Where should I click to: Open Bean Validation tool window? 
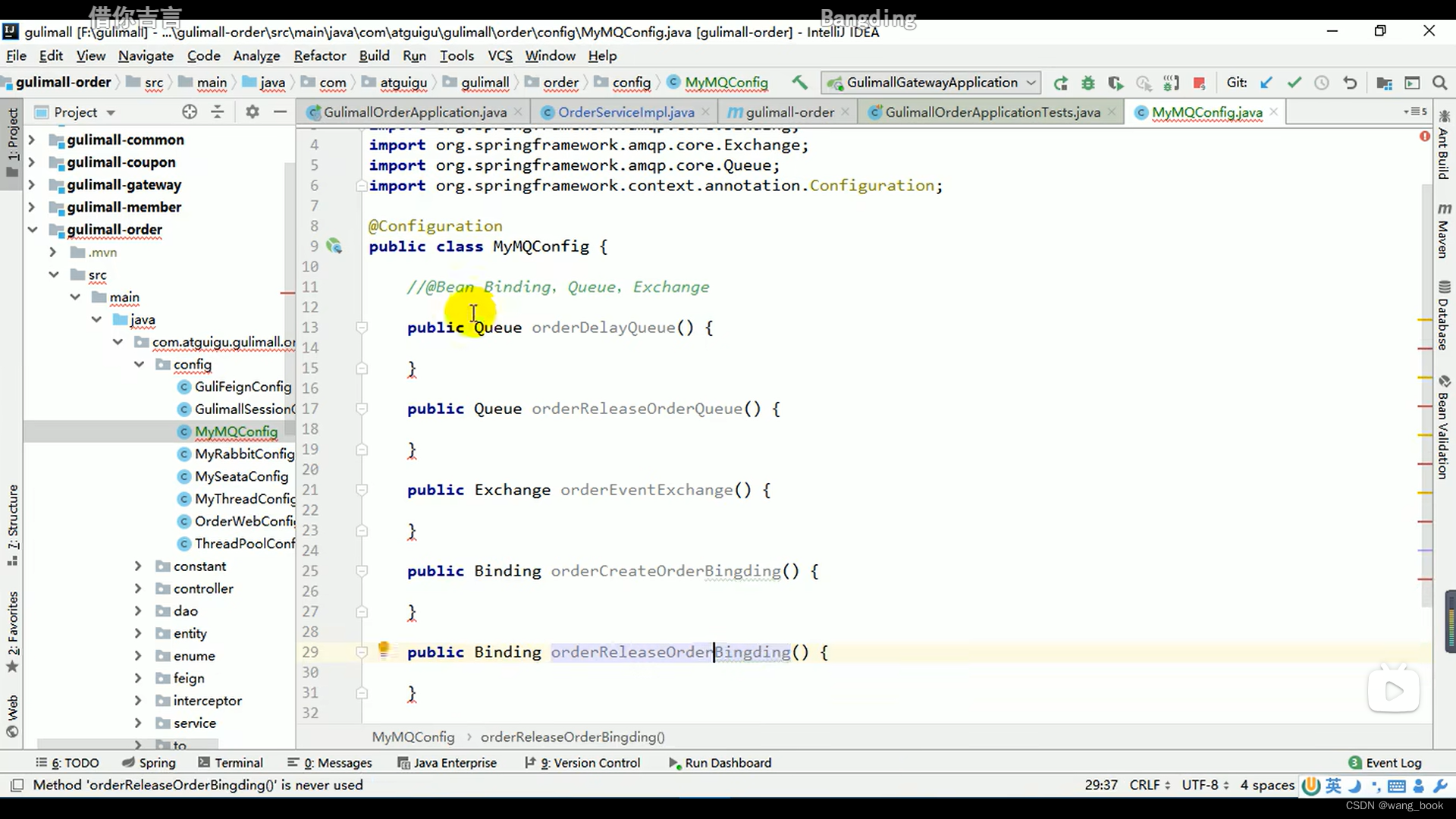[x=1443, y=427]
